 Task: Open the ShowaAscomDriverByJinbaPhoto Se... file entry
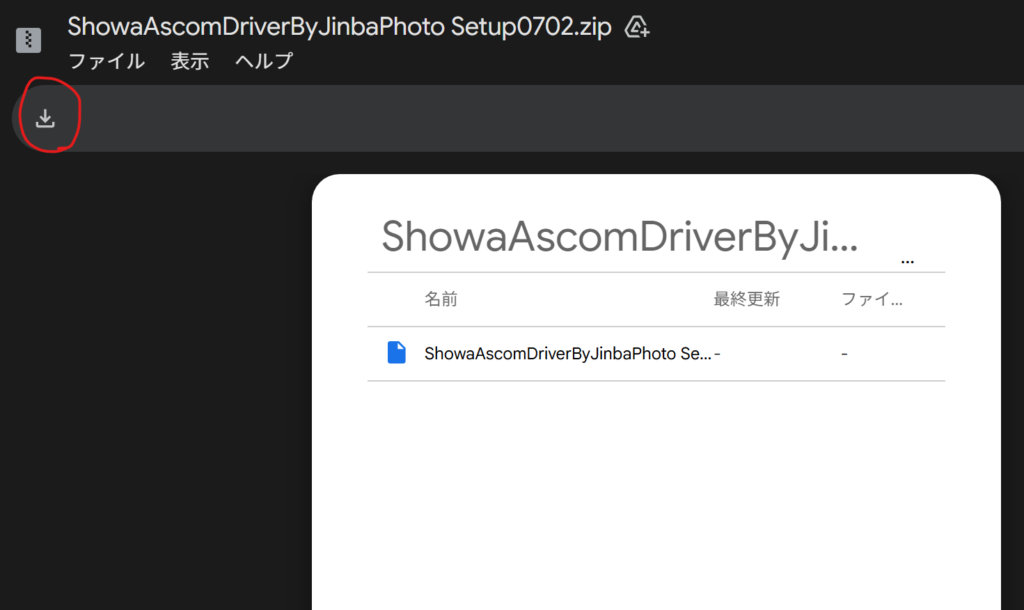(x=567, y=353)
